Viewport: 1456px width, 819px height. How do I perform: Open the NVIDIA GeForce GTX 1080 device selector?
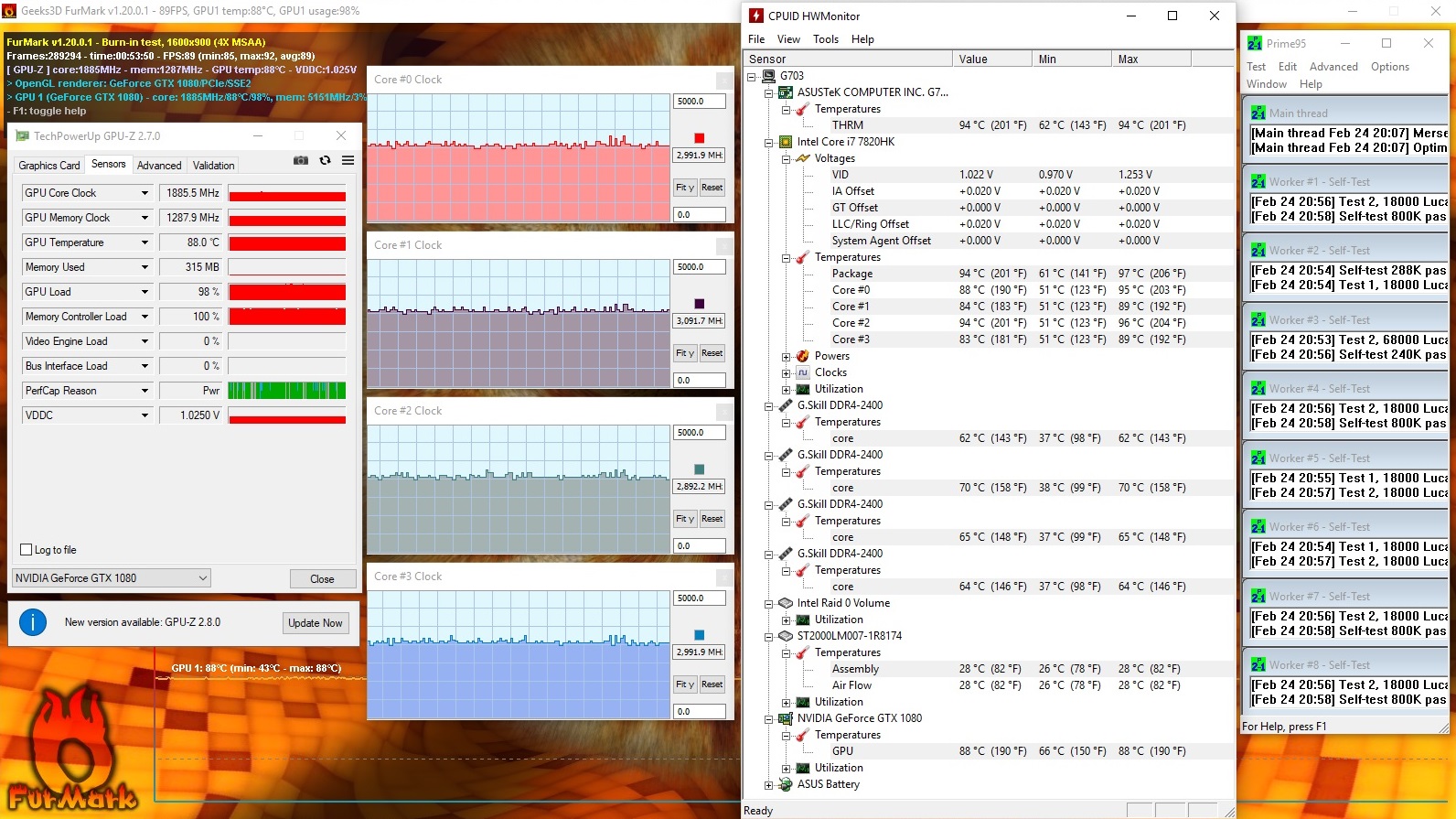coord(112,578)
